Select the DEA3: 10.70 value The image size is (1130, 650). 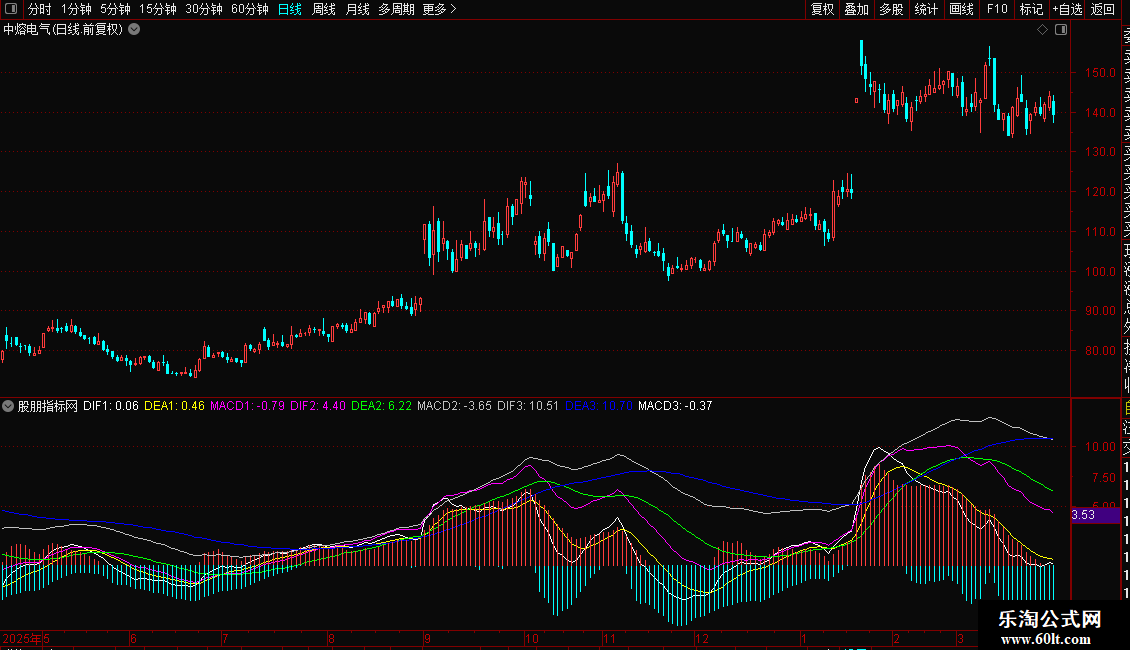click(x=599, y=406)
